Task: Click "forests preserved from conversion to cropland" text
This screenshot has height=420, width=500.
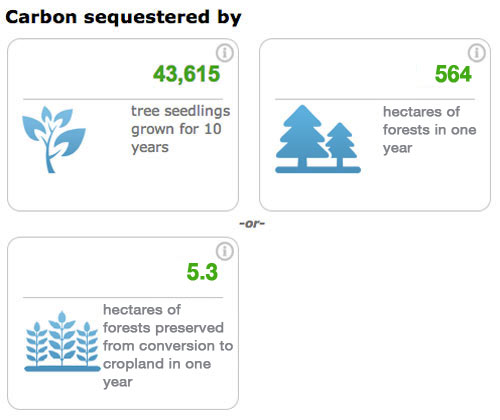Action: tap(168, 346)
